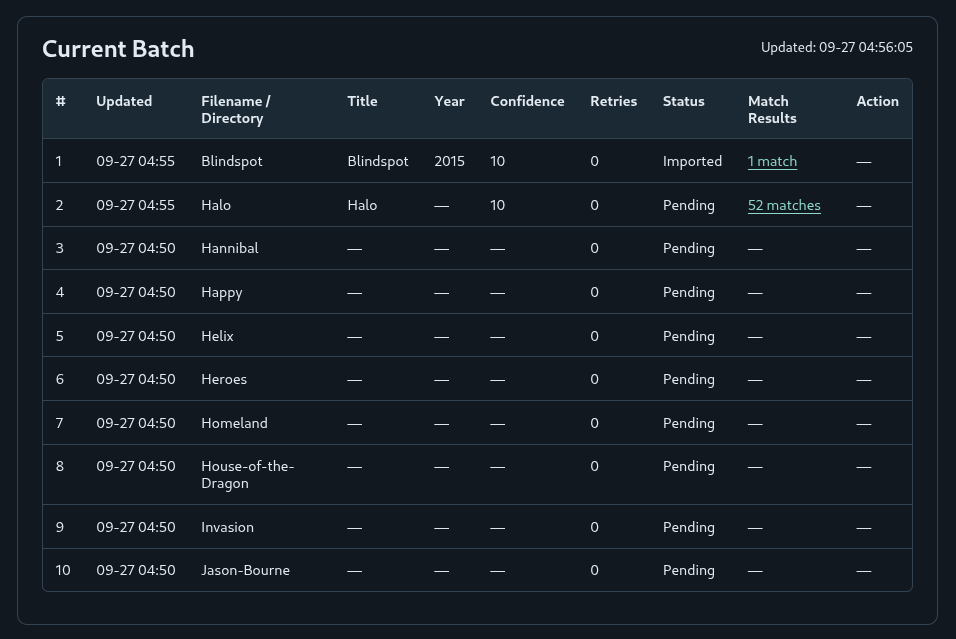The width and height of the screenshot is (956, 639).
Task: Click the '#' column header
Action: click(60, 101)
